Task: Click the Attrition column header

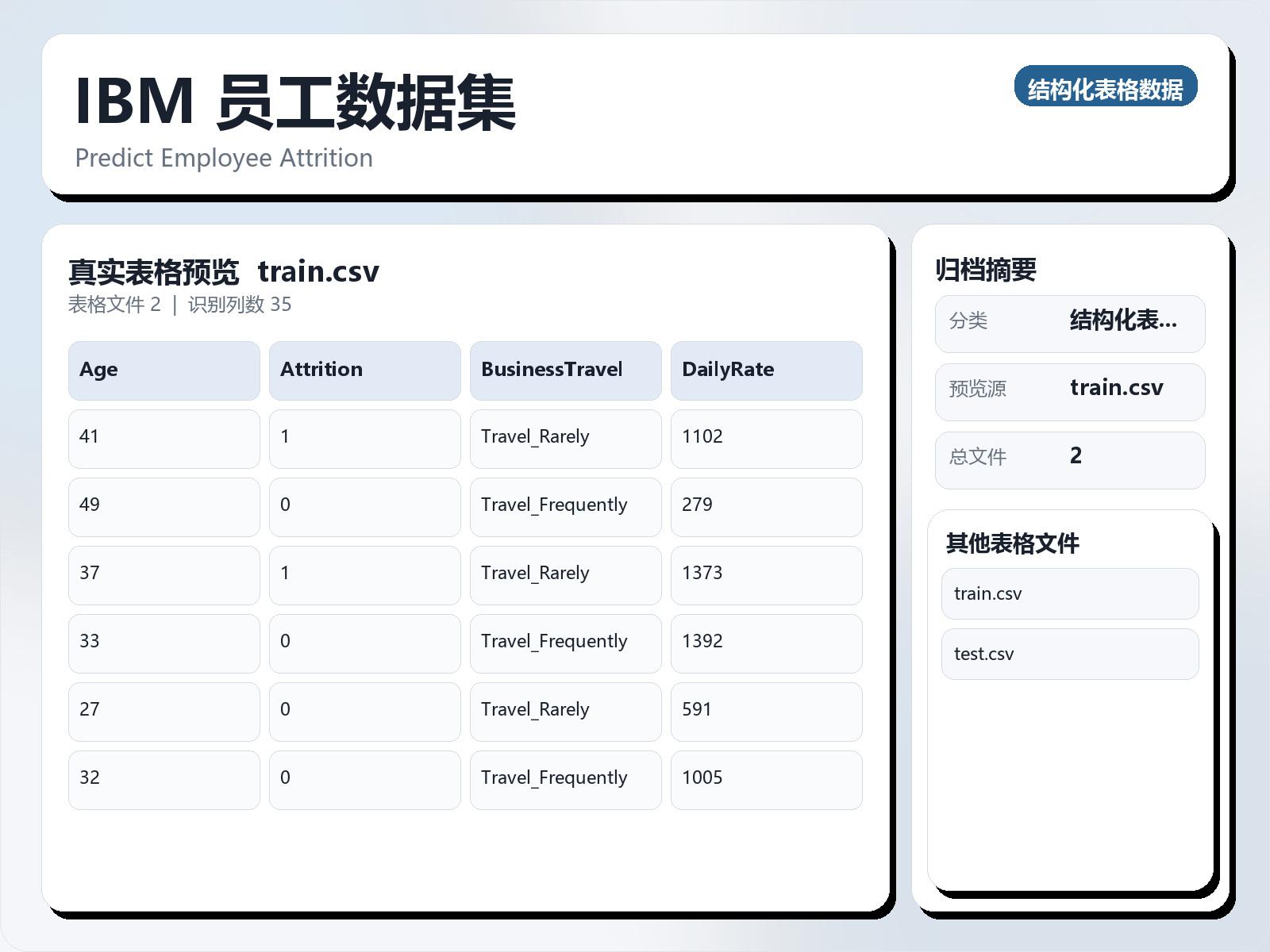Action: (365, 370)
